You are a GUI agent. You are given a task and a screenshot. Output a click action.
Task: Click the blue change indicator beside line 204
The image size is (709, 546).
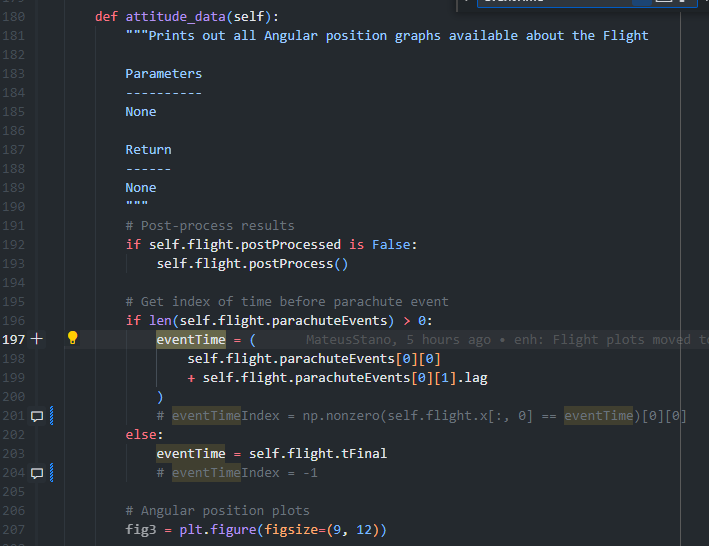[x=52, y=472]
